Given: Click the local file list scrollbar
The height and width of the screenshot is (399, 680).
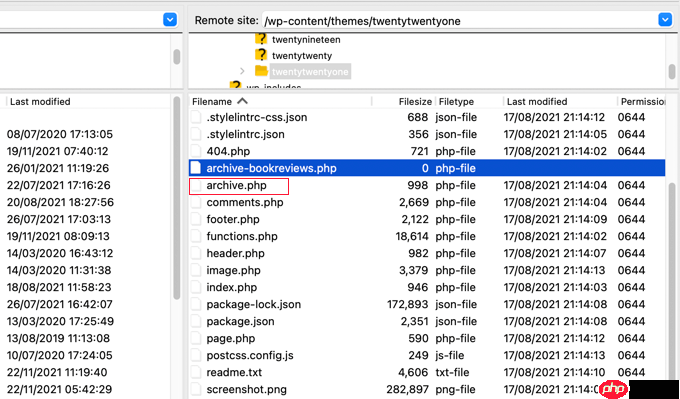Looking at the screenshot, I should click(x=177, y=197).
